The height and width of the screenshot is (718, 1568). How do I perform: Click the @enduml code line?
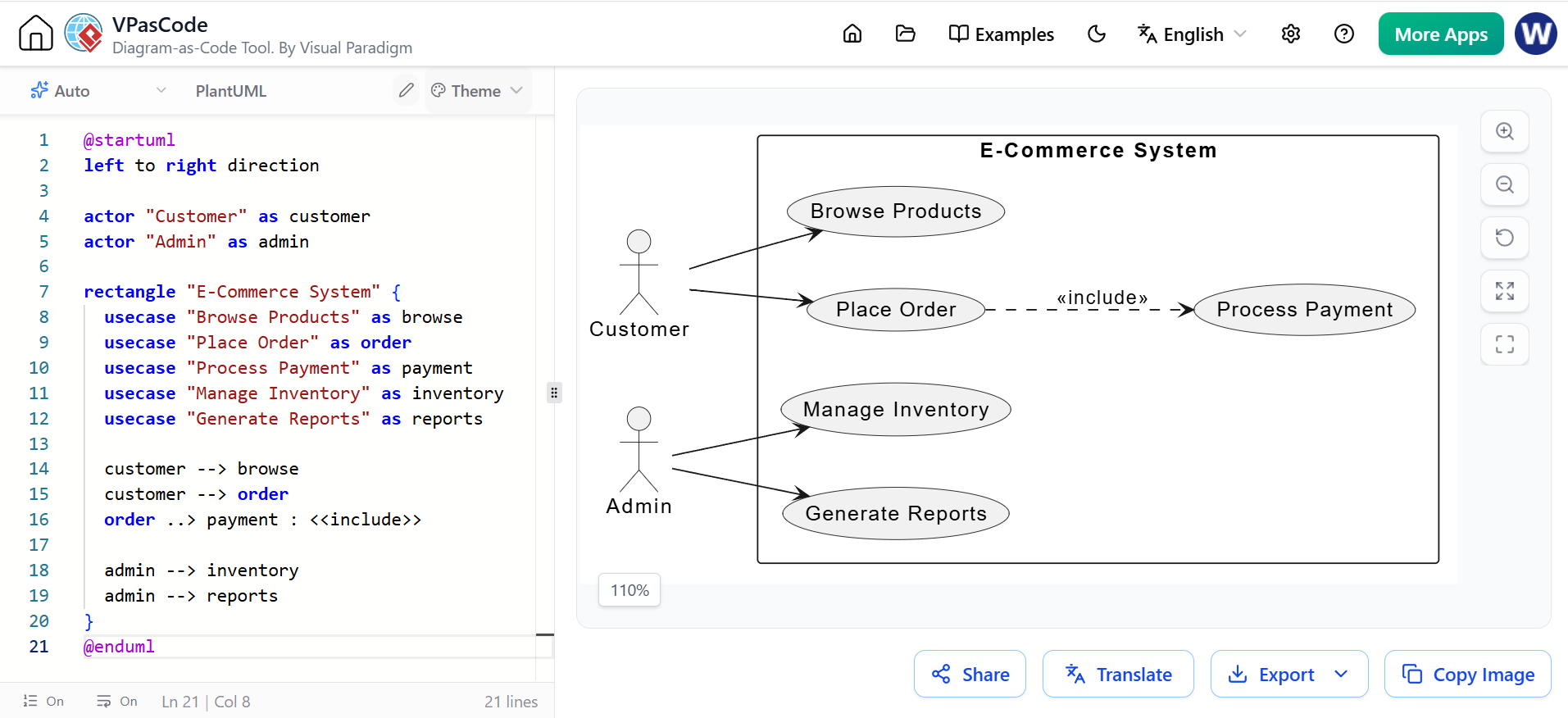pyautogui.click(x=120, y=647)
